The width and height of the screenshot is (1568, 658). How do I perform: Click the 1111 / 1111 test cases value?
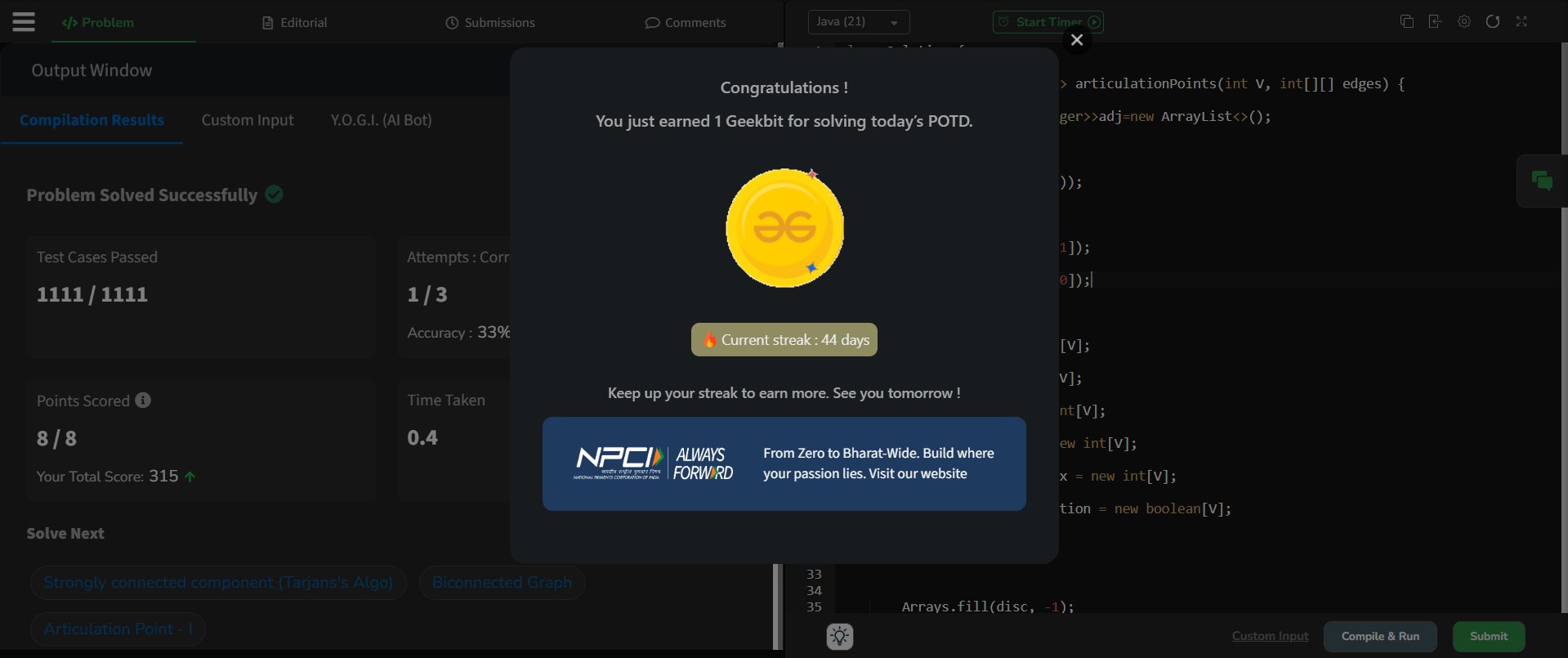click(x=92, y=294)
